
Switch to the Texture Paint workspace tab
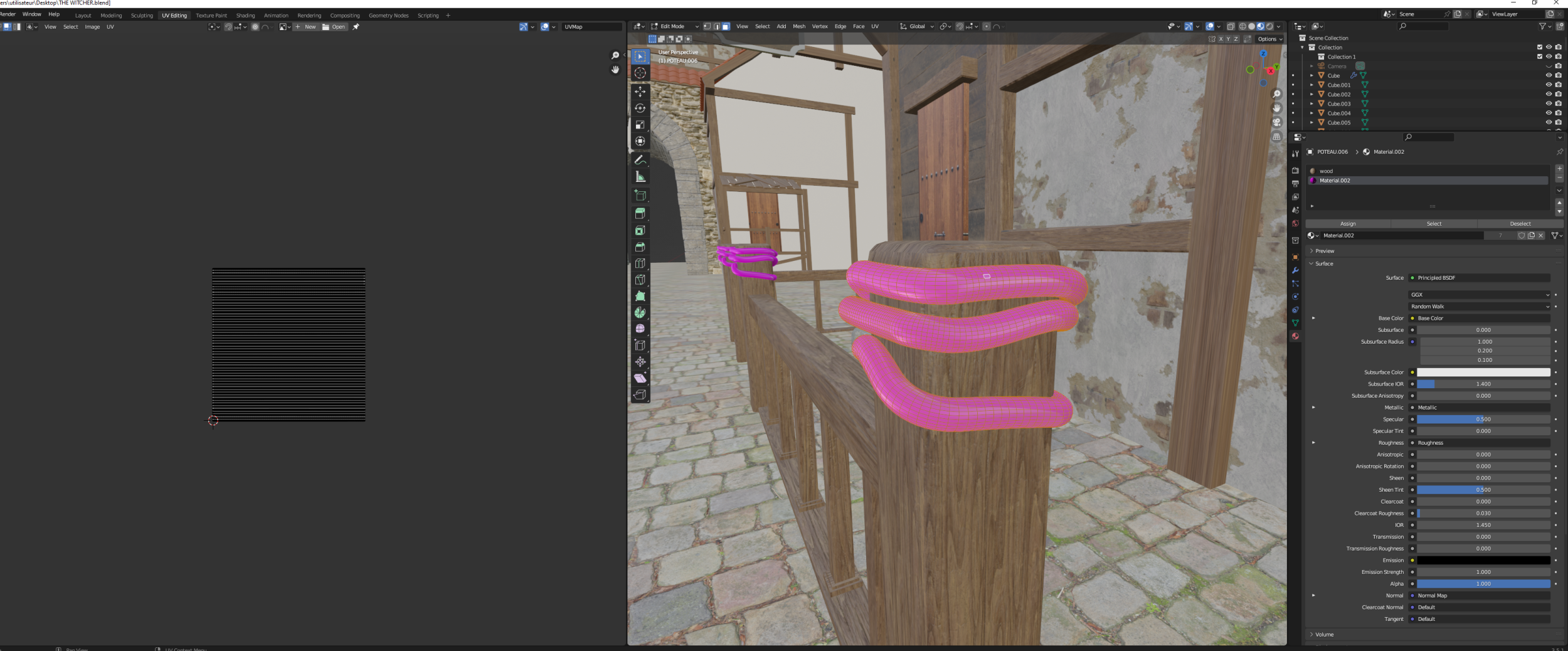tap(211, 16)
